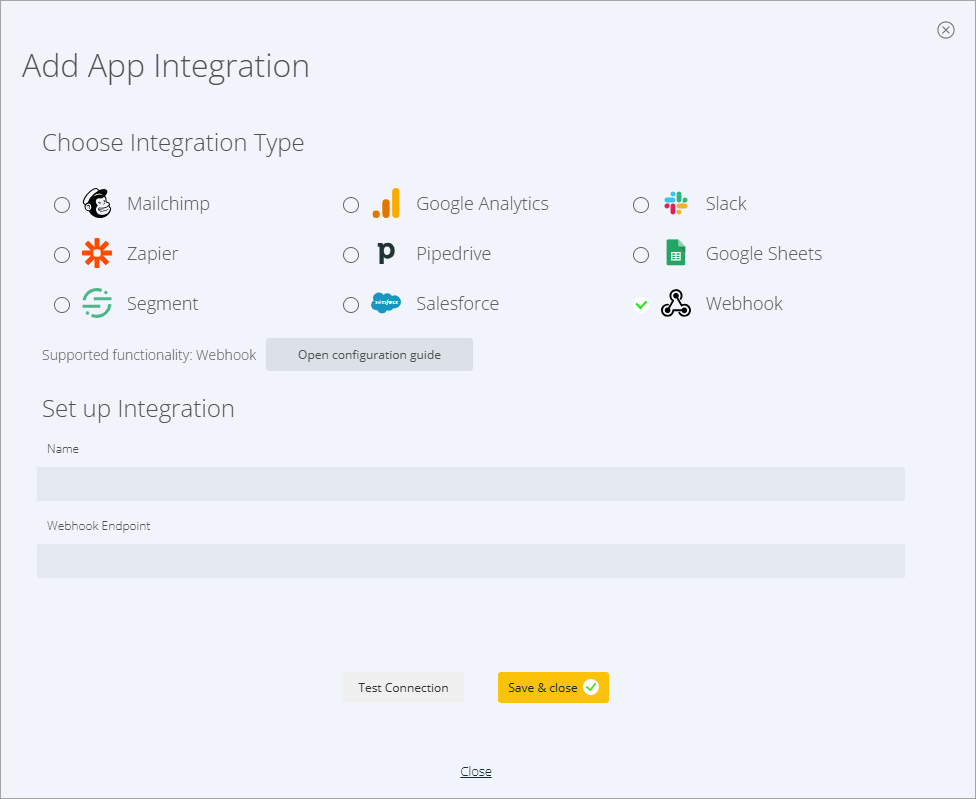Click the Webhook logo icon
The height and width of the screenshot is (799, 976).
(676, 304)
